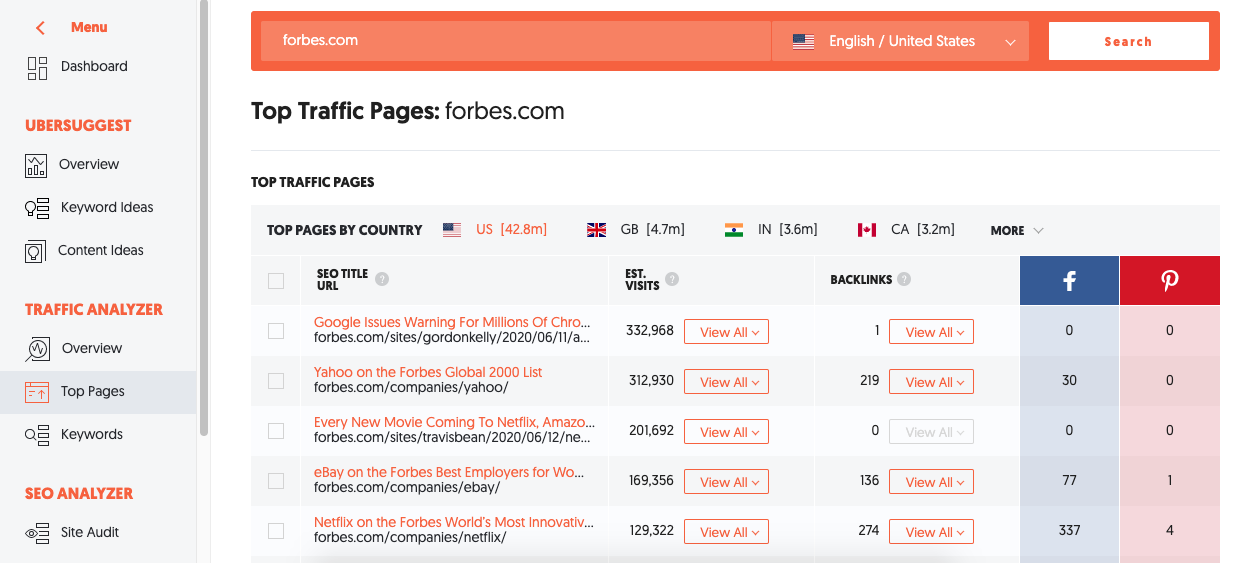Click the Backlinks help question icon
Screen dimensions: 1256x563
pyautogui.click(x=904, y=280)
